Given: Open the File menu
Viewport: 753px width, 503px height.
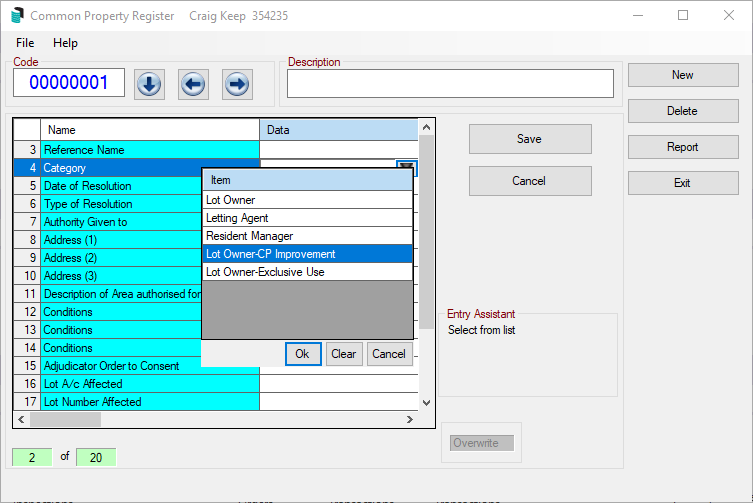Looking at the screenshot, I should pyautogui.click(x=25, y=43).
